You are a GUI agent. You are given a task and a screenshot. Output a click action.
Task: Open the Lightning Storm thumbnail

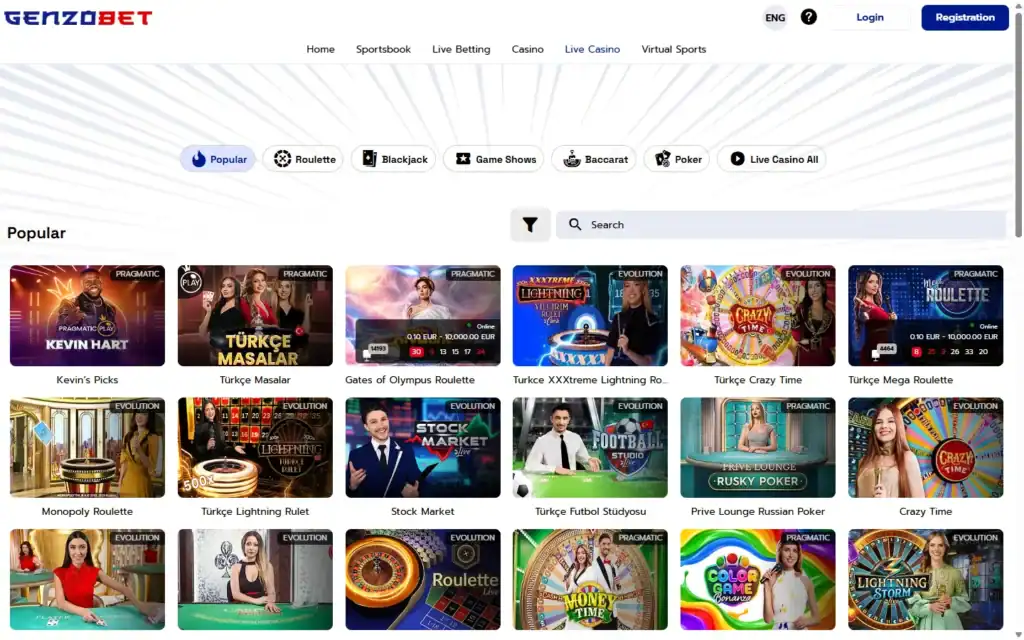926,579
